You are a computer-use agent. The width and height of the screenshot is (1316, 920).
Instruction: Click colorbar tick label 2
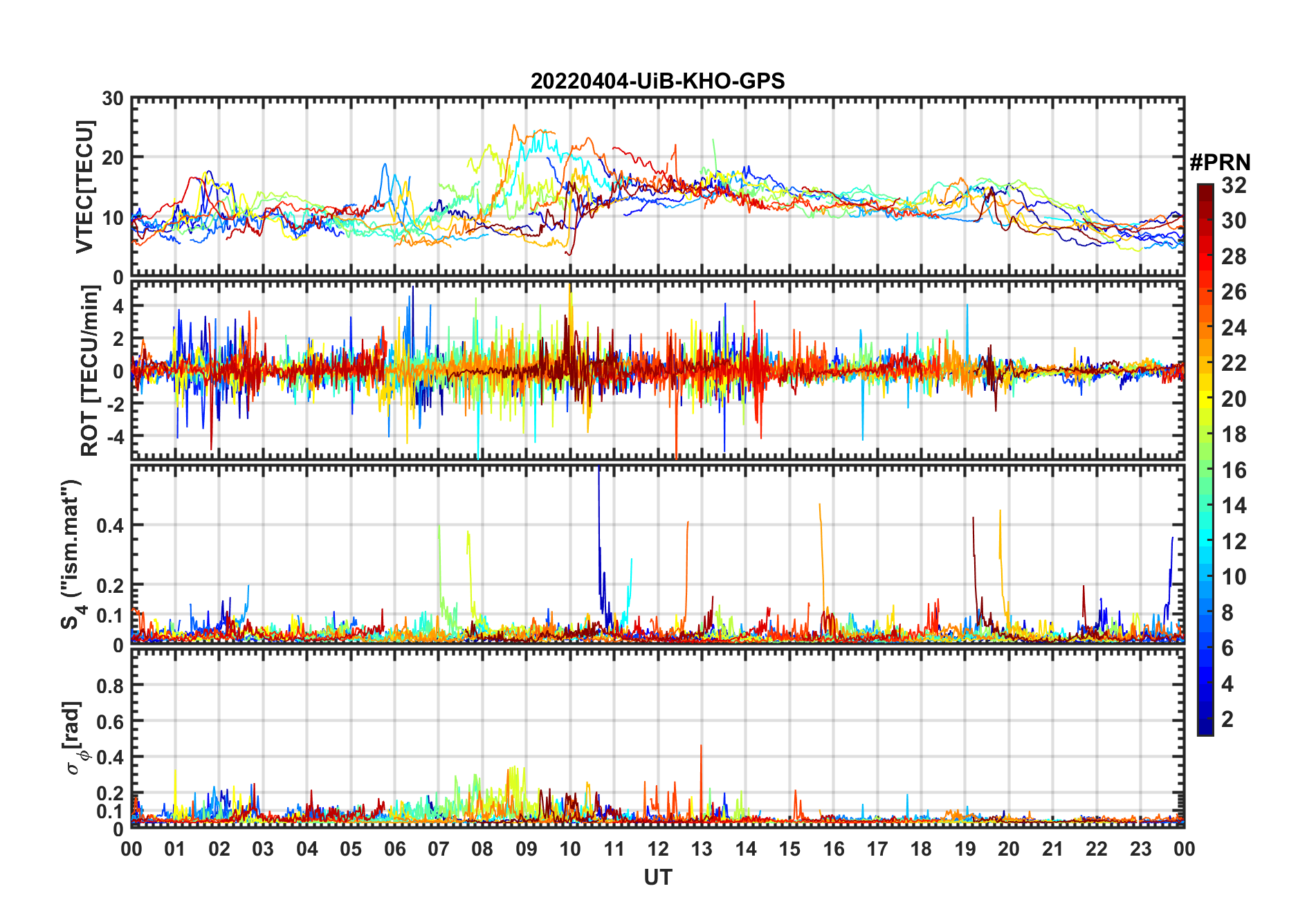click(1227, 719)
